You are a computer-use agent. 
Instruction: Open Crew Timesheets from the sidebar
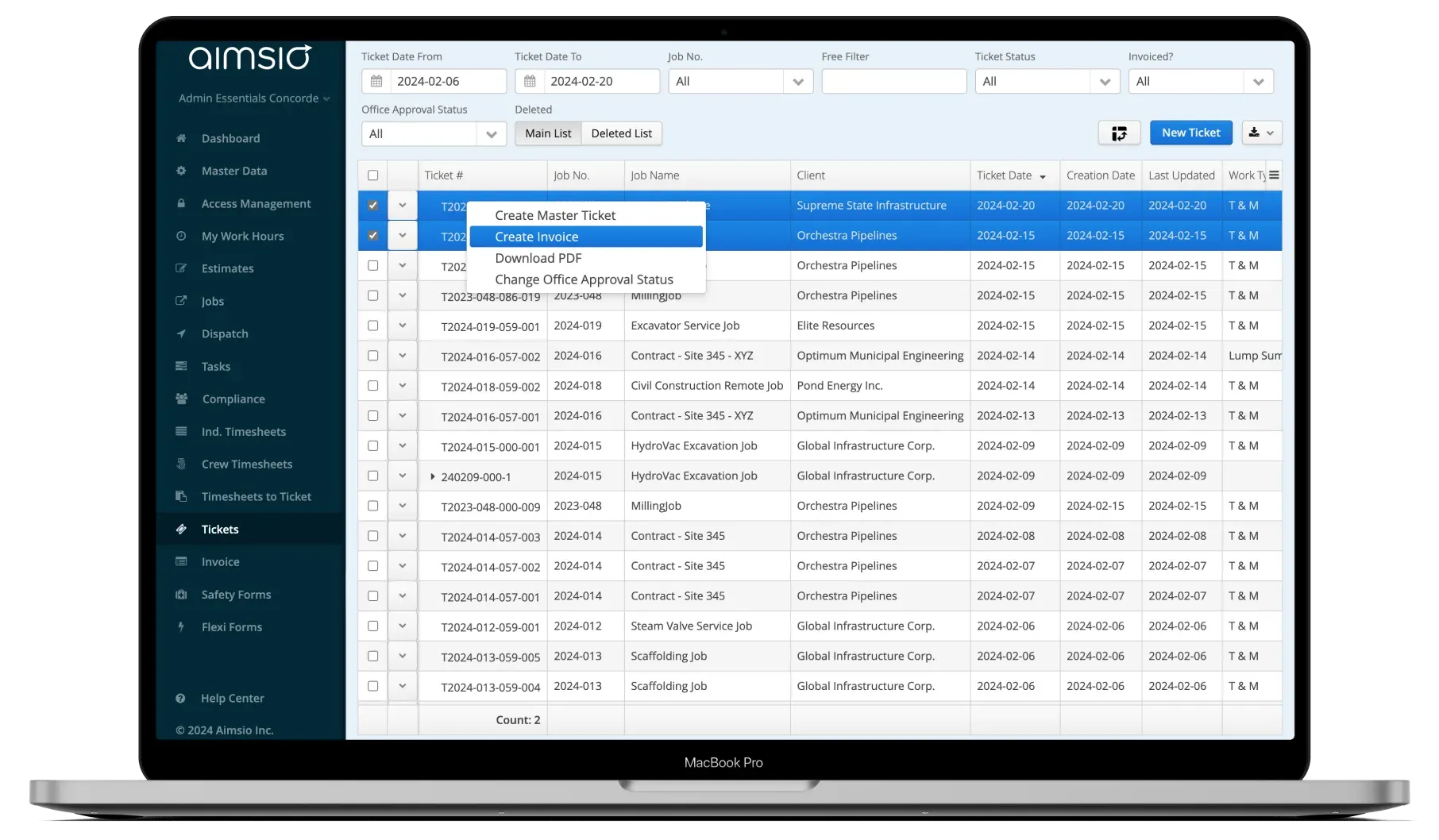point(247,464)
